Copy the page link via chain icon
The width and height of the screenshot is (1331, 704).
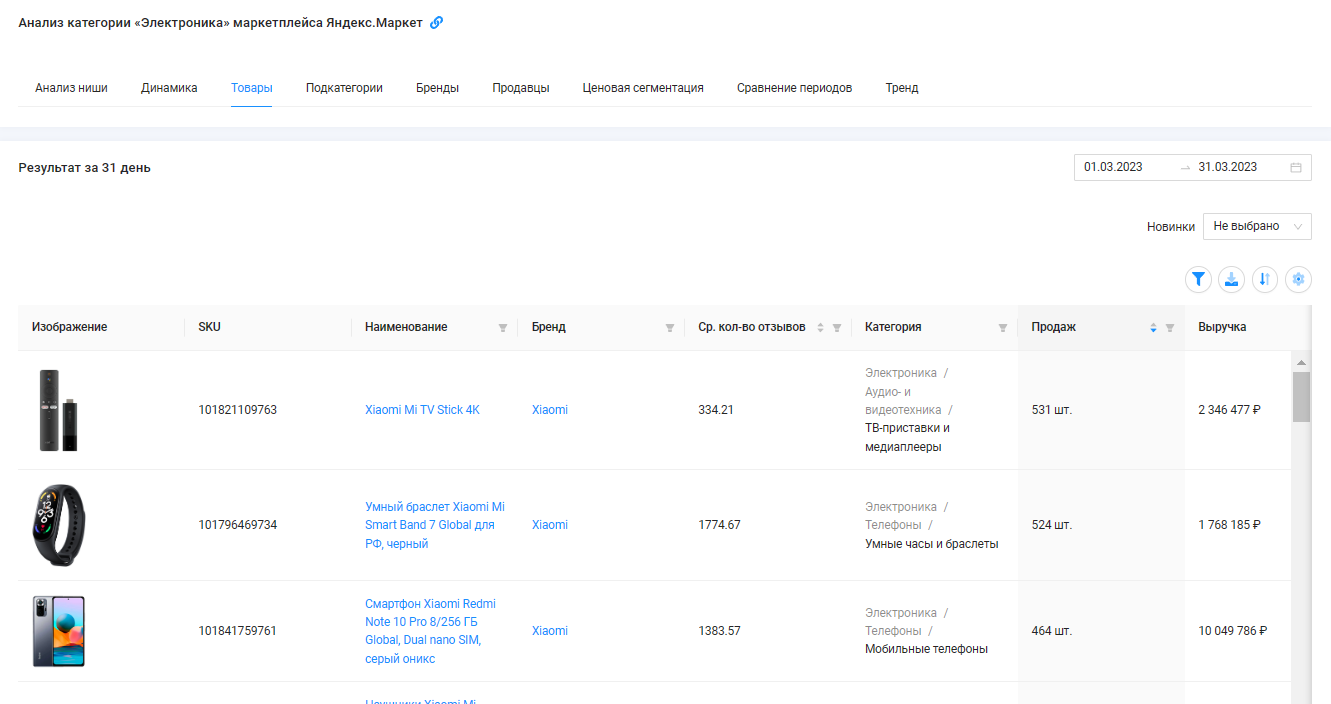[x=436, y=23]
